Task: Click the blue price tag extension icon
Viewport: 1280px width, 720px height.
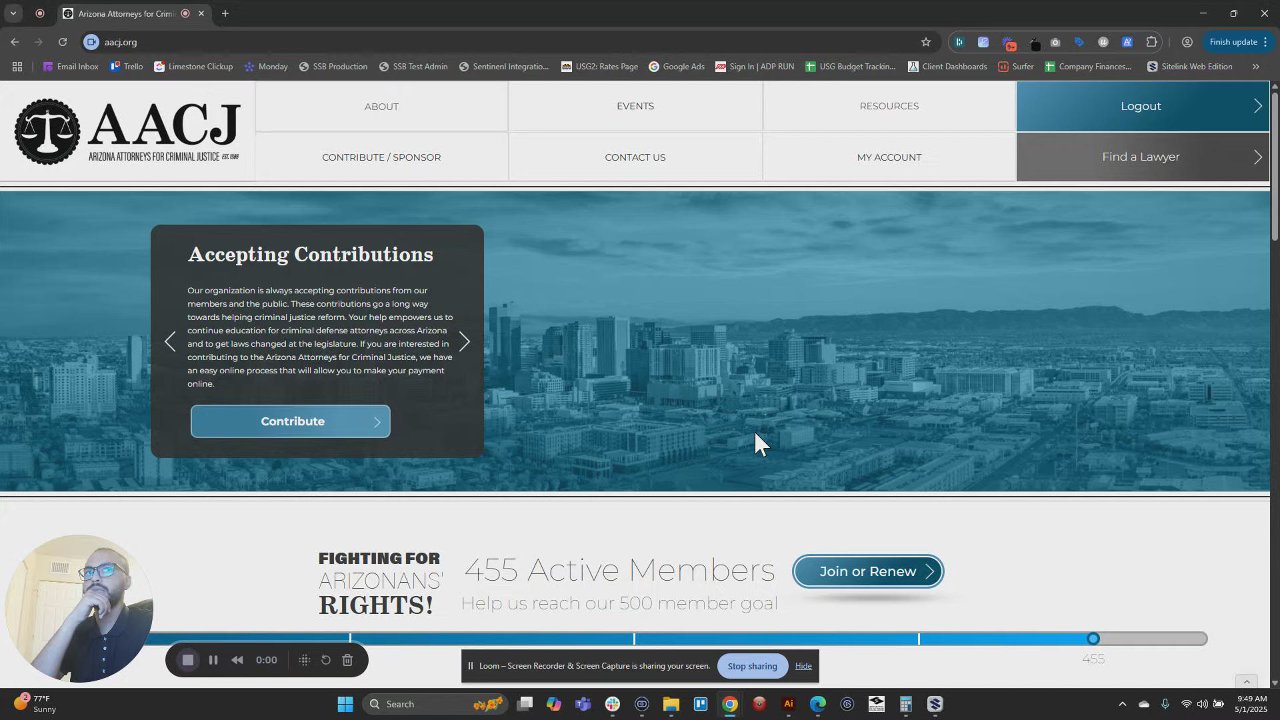Action: (1079, 42)
